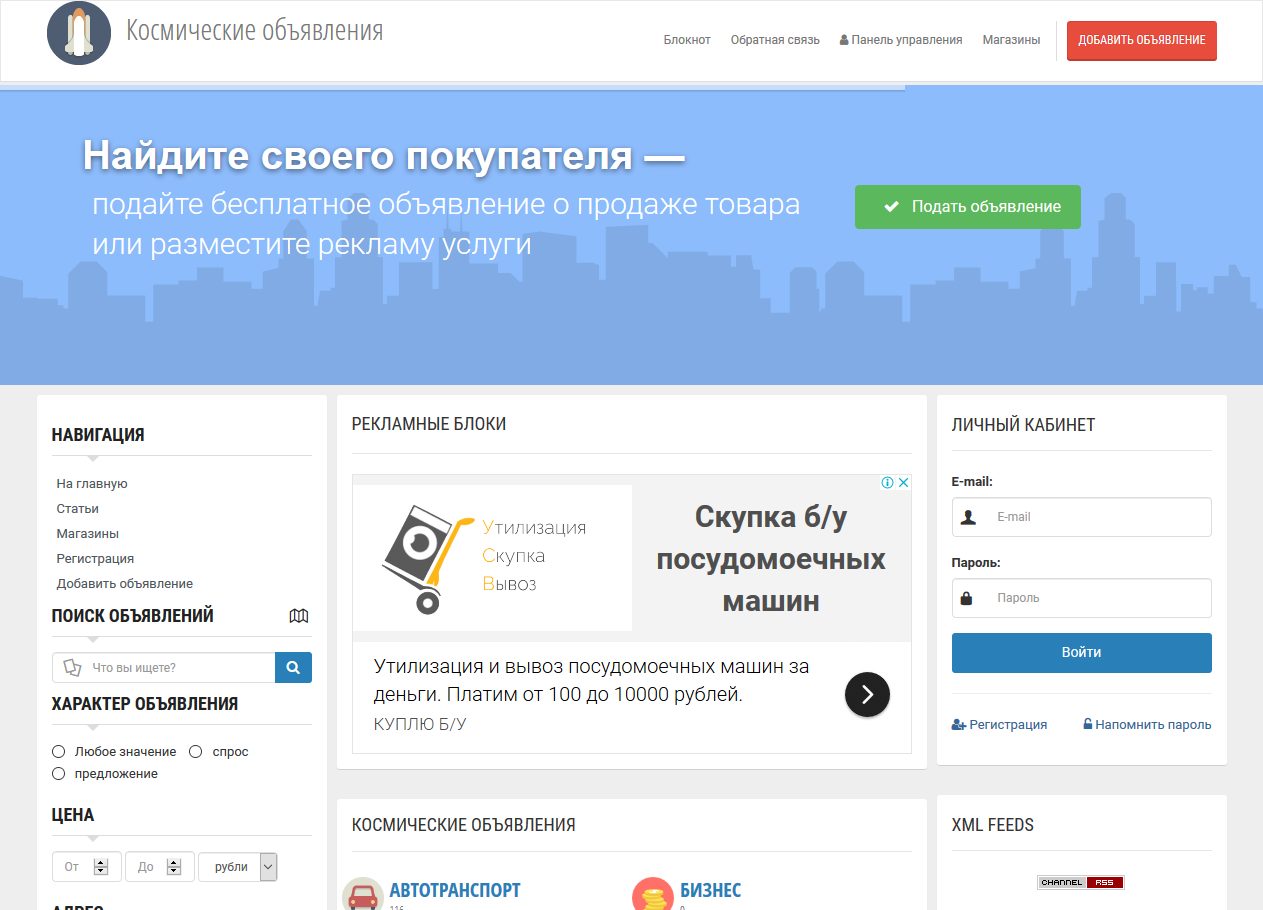Select the "спрос" radio option
Screen dimensions: 1263x910
pyautogui.click(x=196, y=751)
